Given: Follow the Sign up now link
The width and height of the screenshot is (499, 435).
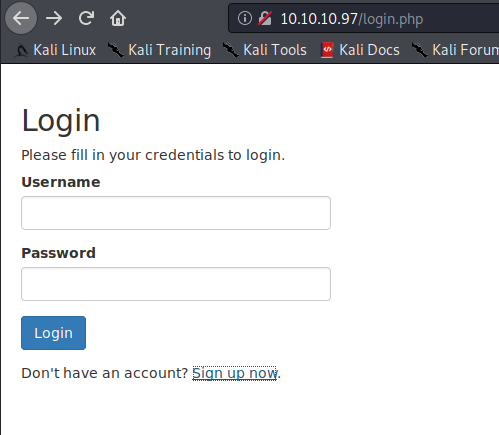Looking at the screenshot, I should [x=234, y=373].
